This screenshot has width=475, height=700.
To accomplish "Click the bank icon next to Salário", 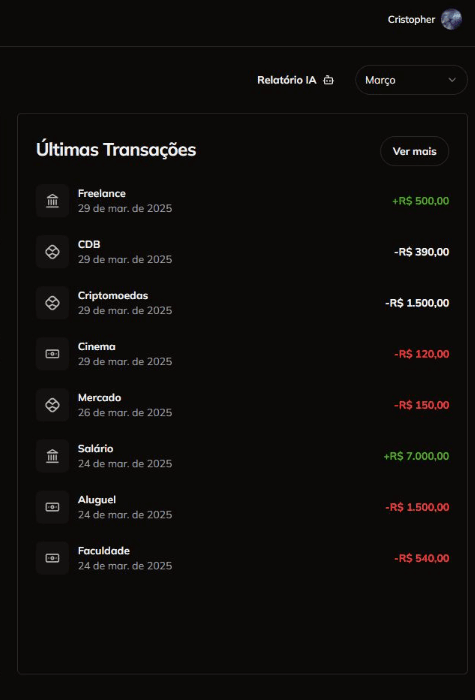I will pos(52,456).
